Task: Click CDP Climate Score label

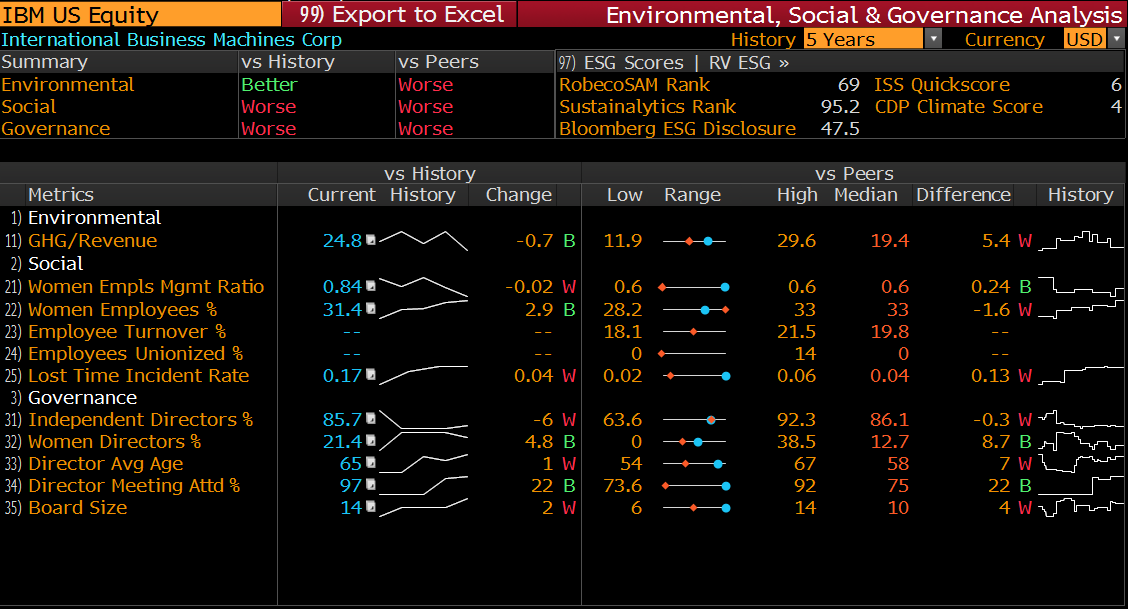Action: (x=958, y=106)
